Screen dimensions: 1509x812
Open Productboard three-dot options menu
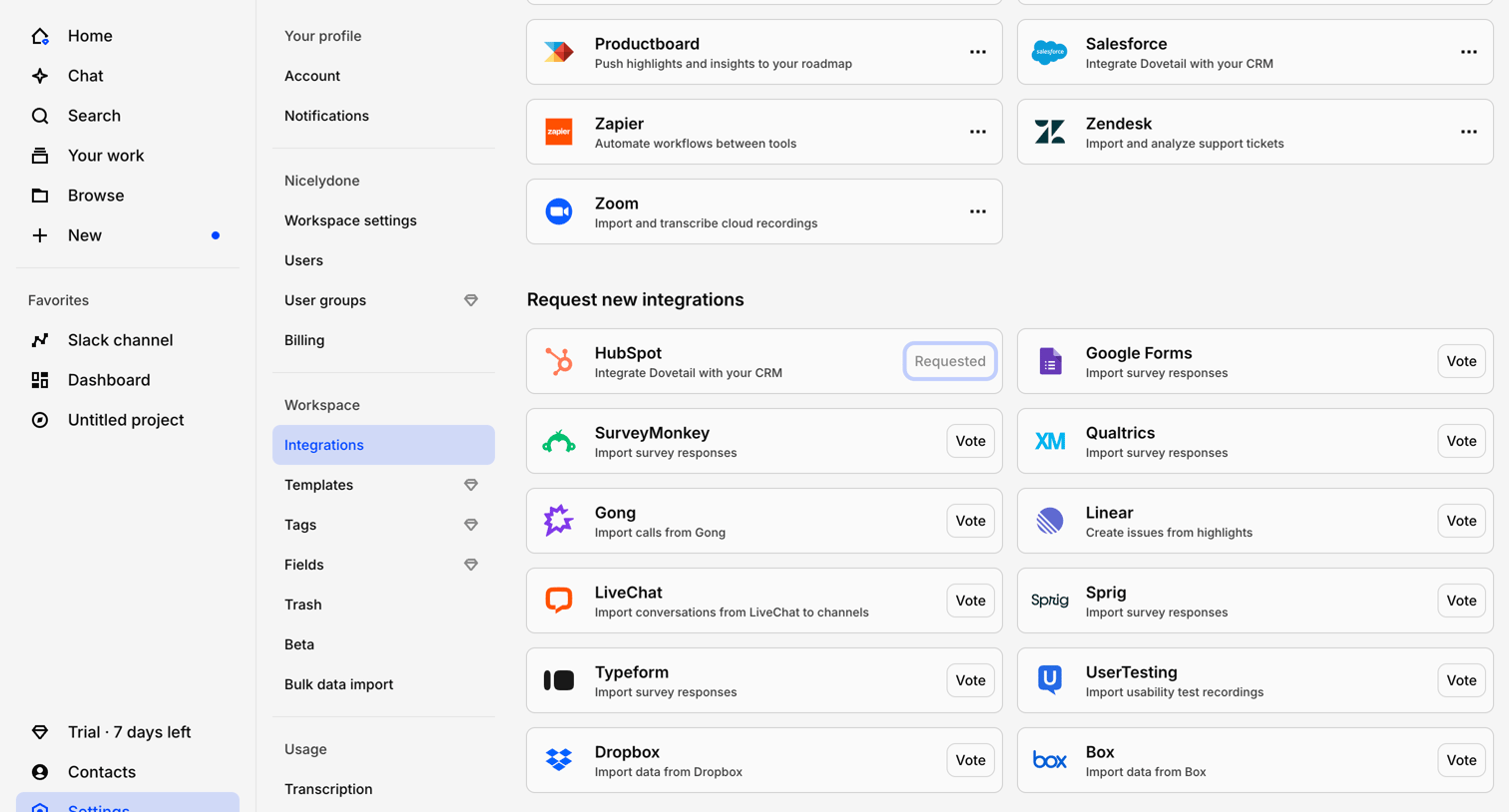[978, 52]
